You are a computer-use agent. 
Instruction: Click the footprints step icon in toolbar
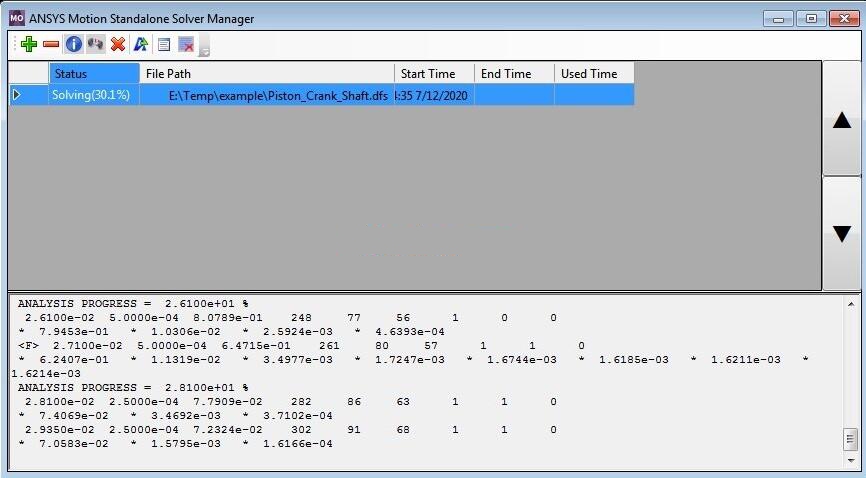(x=96, y=44)
